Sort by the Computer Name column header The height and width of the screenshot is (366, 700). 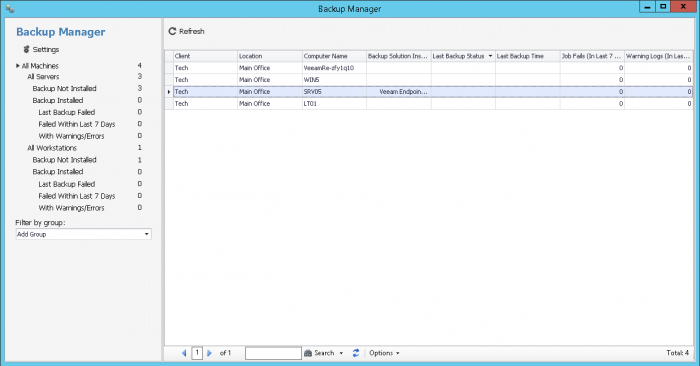(334, 56)
